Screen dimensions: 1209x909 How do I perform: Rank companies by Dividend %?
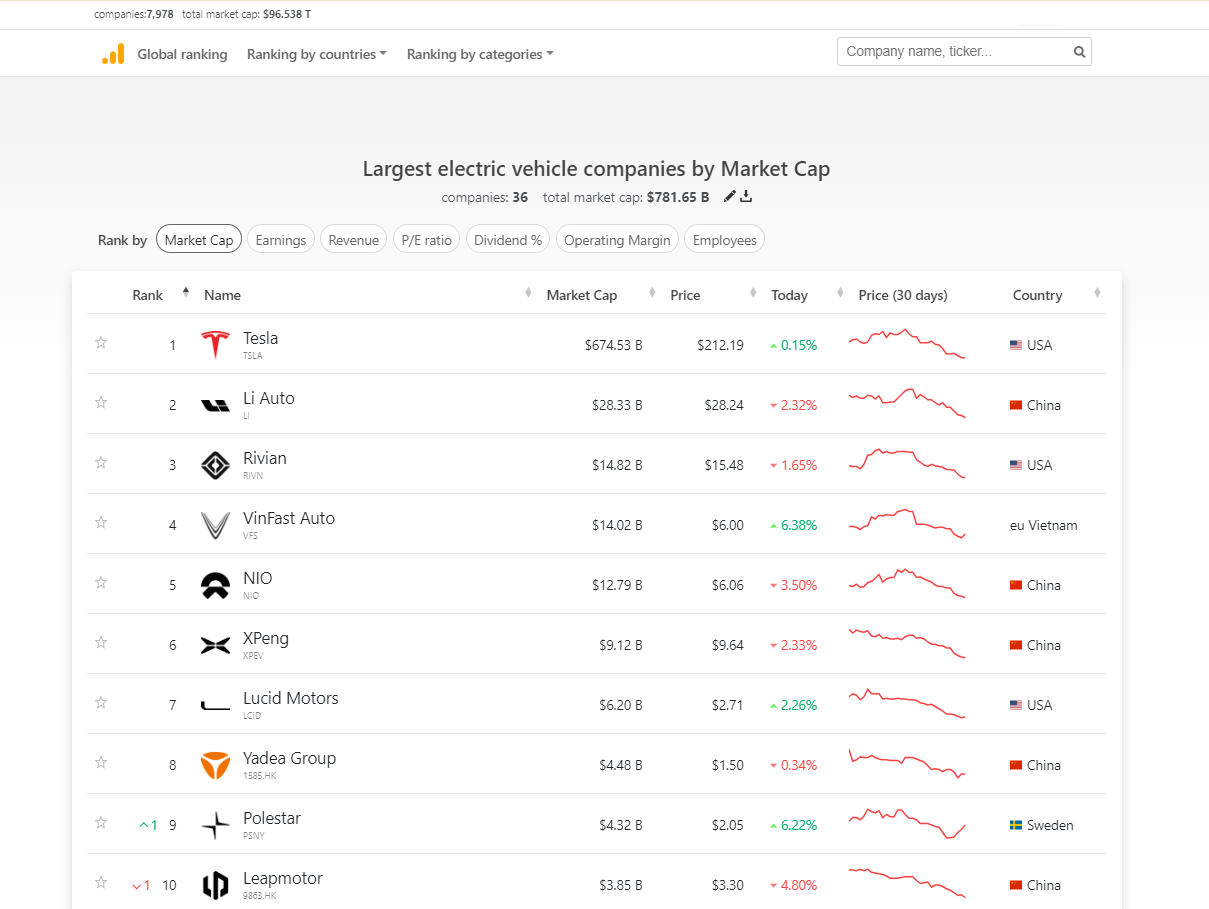(508, 239)
